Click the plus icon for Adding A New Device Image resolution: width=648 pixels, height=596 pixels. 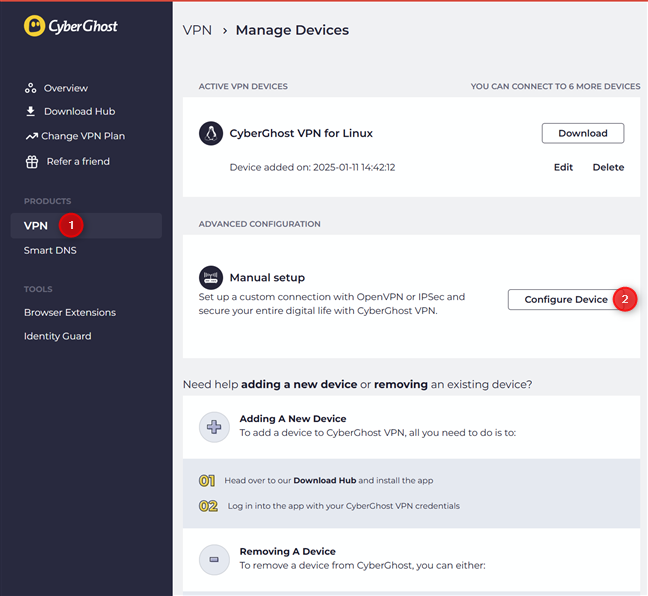[x=214, y=427]
